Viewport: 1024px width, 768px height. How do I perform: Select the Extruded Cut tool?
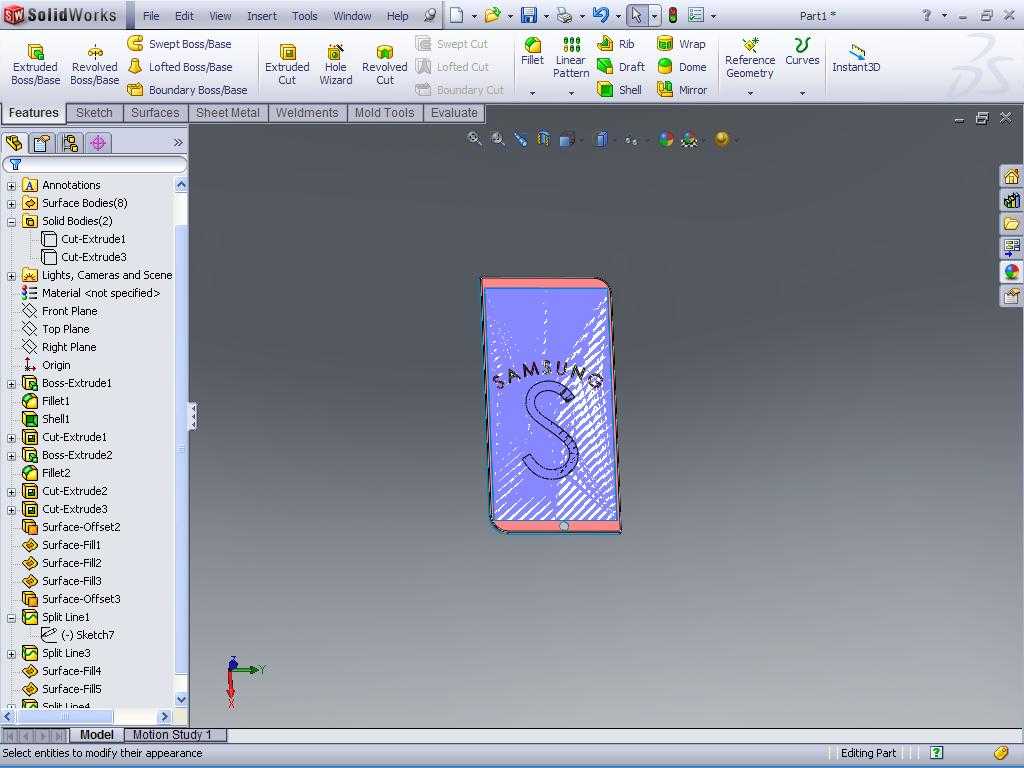287,63
